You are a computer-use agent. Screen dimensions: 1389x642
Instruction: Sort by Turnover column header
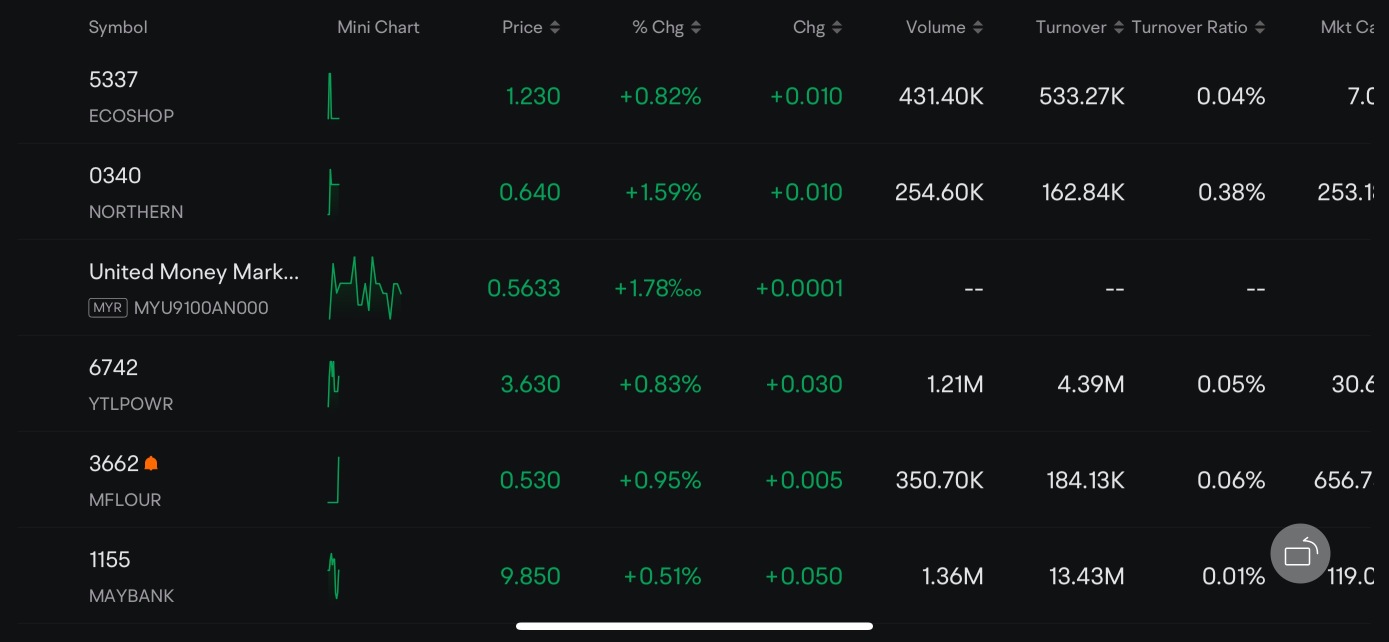click(x=1080, y=28)
